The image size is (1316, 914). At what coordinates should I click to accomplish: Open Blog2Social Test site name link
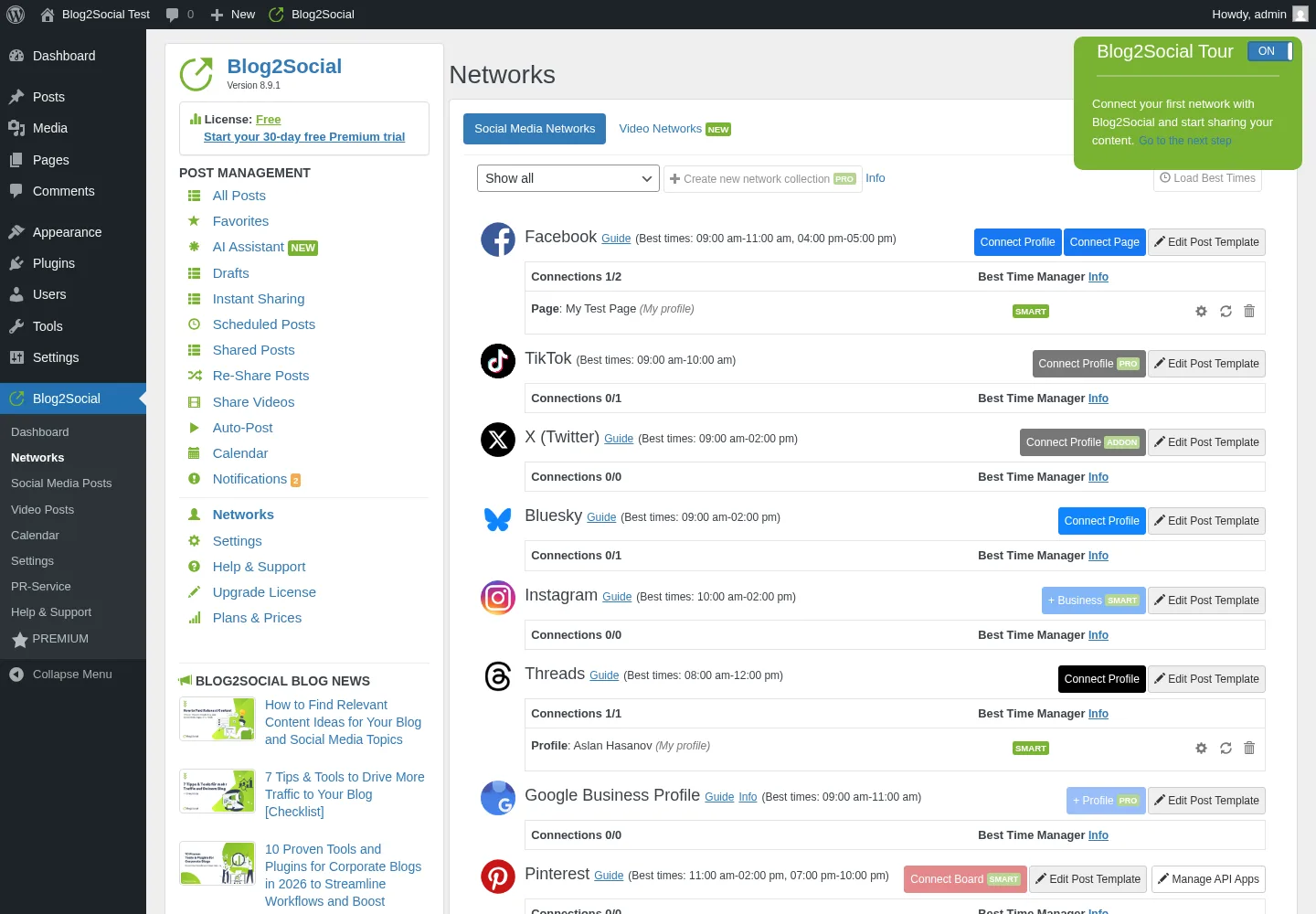(x=95, y=14)
